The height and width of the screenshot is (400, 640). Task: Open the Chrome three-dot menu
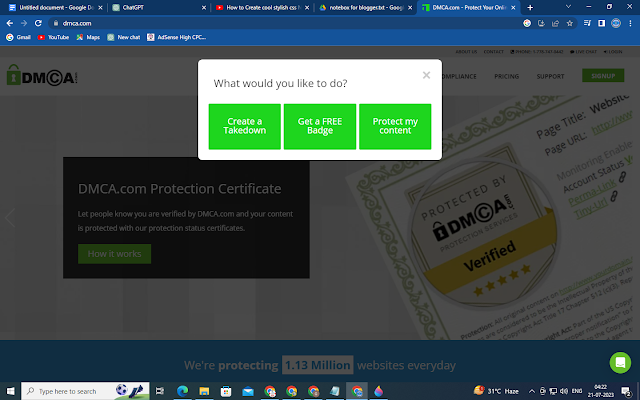630,23
